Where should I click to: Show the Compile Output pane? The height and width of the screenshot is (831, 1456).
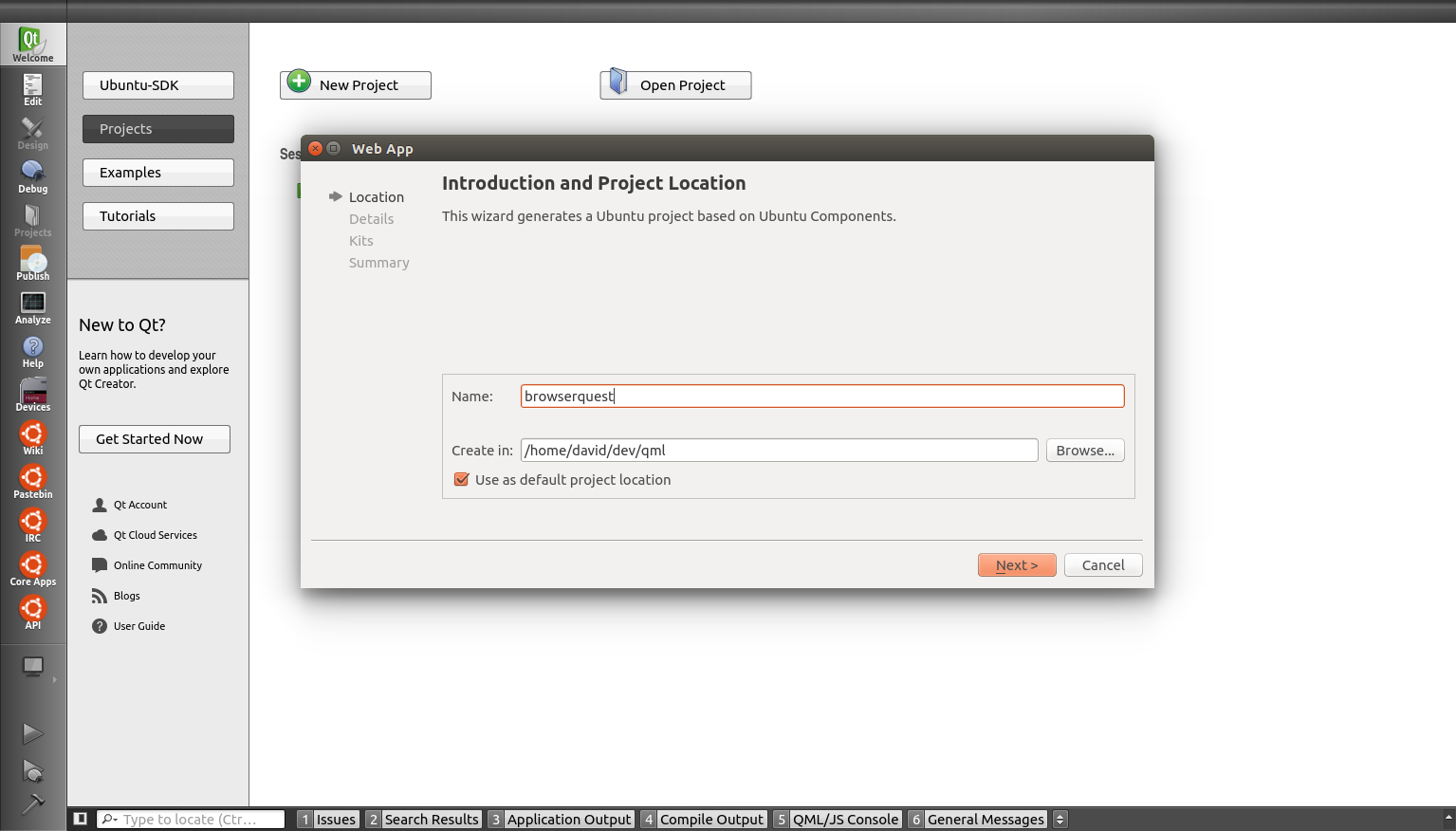click(703, 819)
